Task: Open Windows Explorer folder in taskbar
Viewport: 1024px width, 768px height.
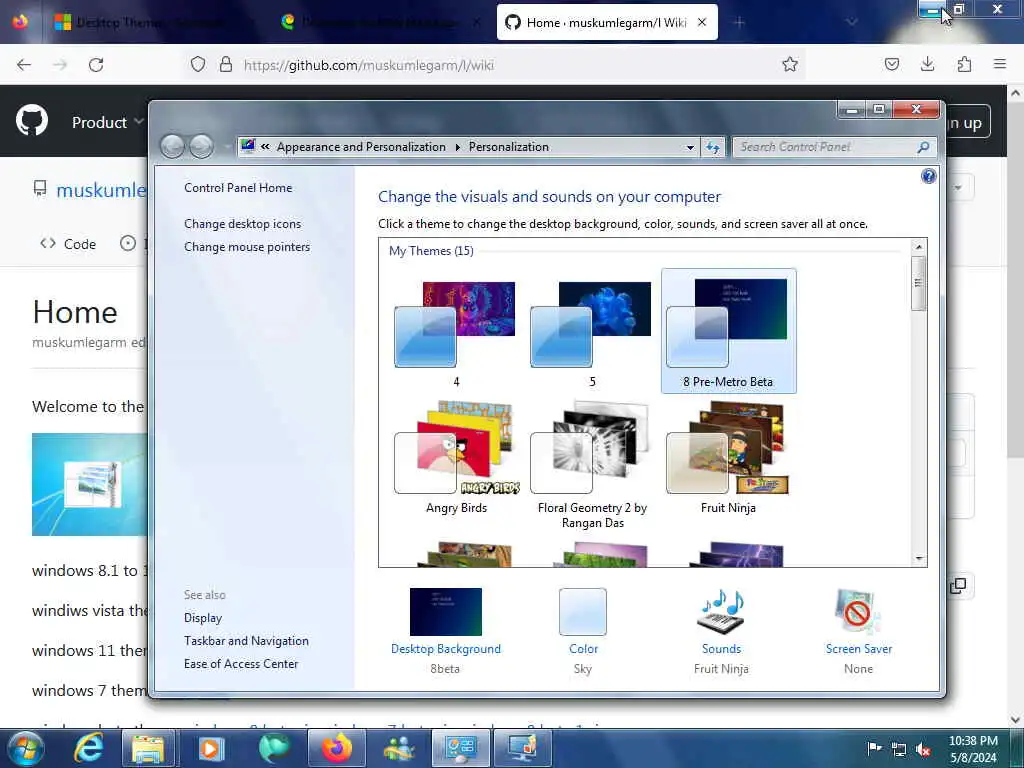Action: (148, 748)
